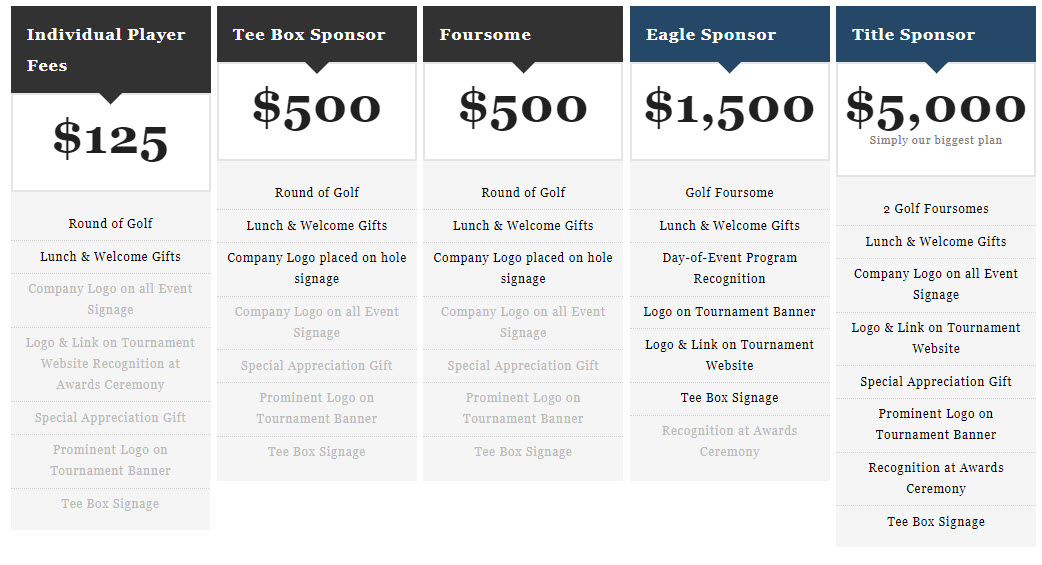Viewport: 1042px width, 565px height.
Task: Click "Round of Golf" under Individual Player Fees
Action: 110,224
